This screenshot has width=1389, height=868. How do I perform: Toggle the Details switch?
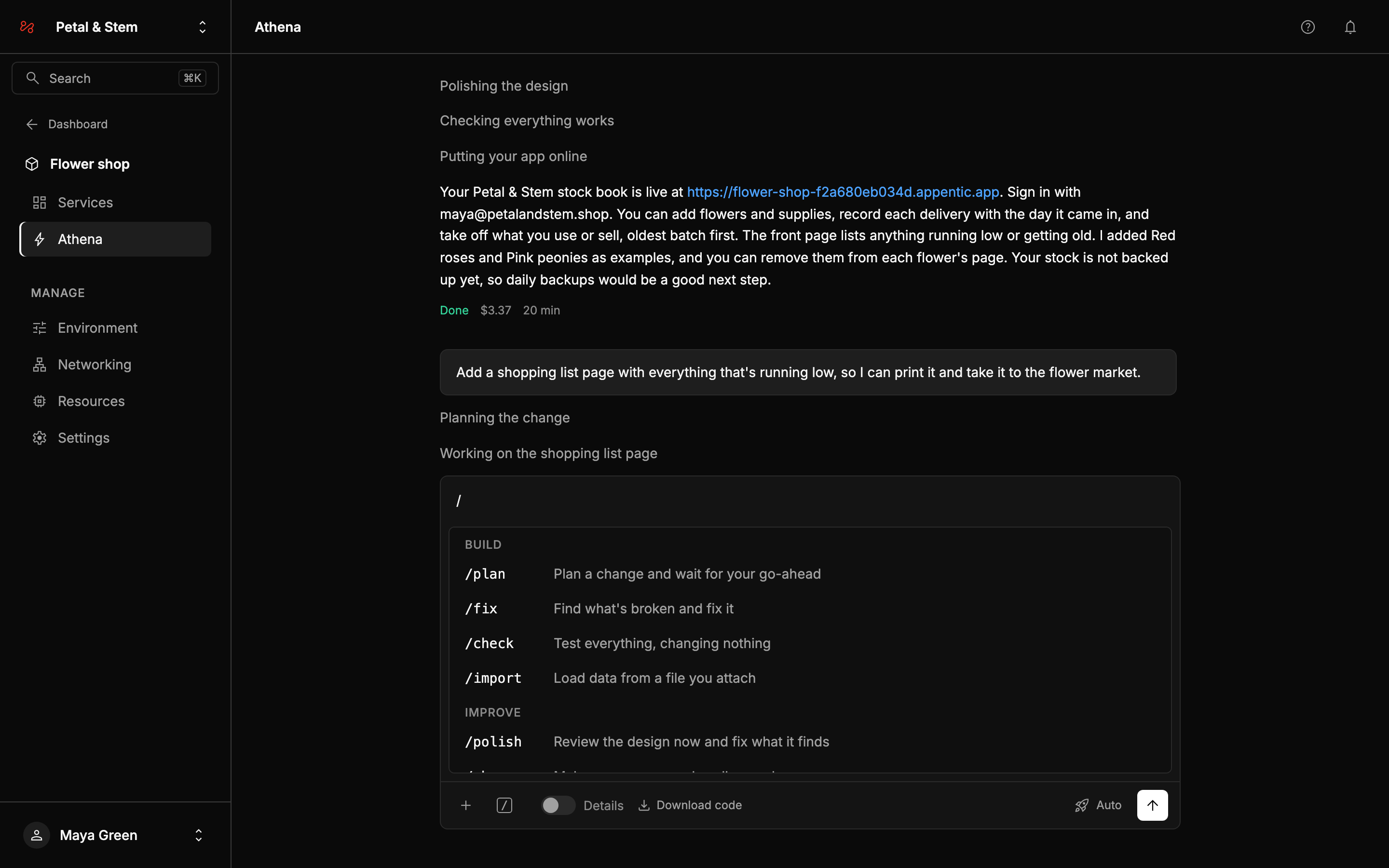coord(558,805)
